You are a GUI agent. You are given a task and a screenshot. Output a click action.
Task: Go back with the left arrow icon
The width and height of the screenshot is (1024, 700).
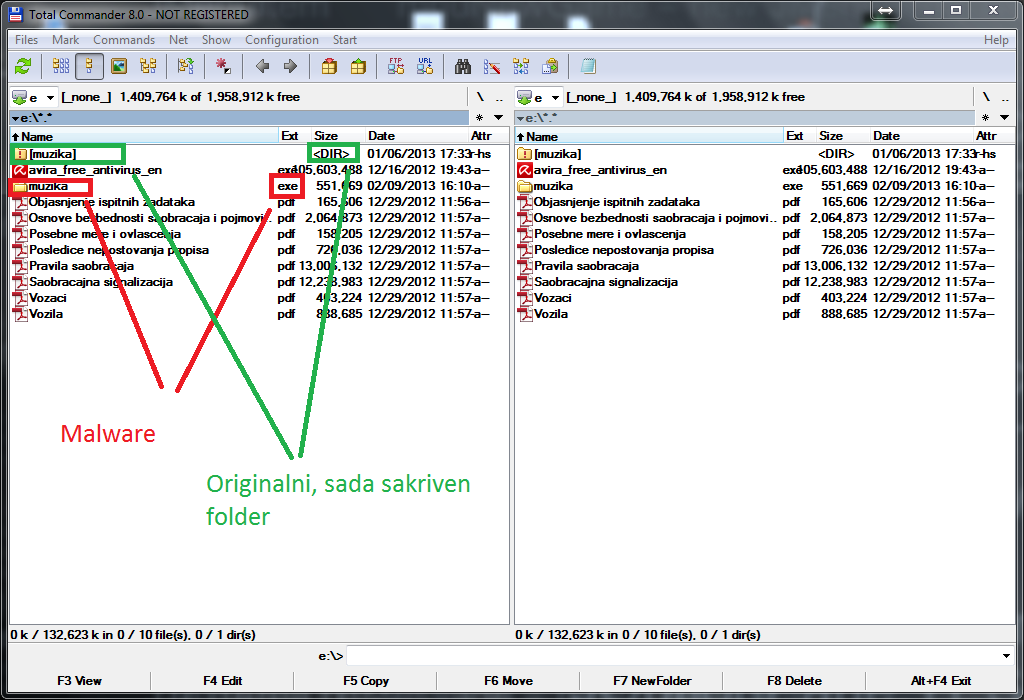263,66
